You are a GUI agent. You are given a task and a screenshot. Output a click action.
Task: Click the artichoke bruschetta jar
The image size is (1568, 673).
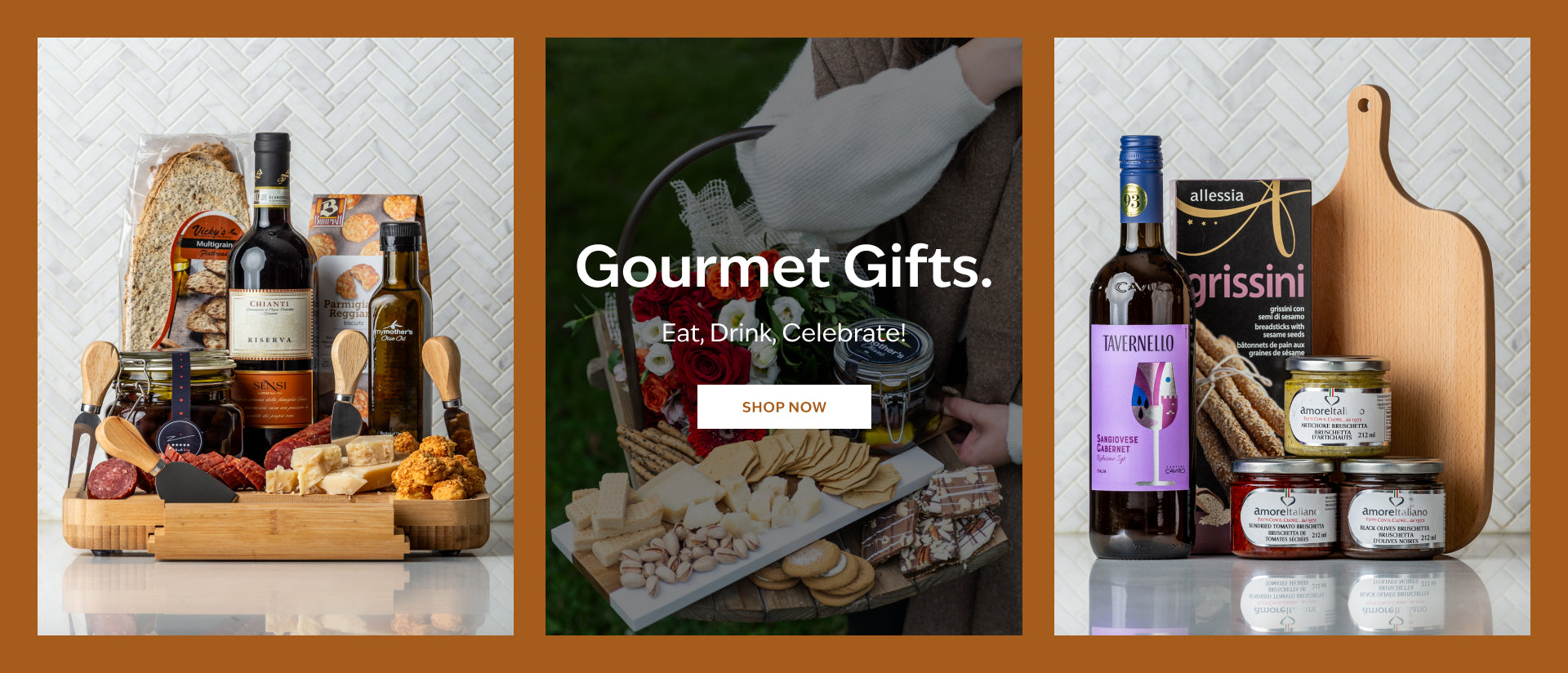click(x=1337, y=407)
